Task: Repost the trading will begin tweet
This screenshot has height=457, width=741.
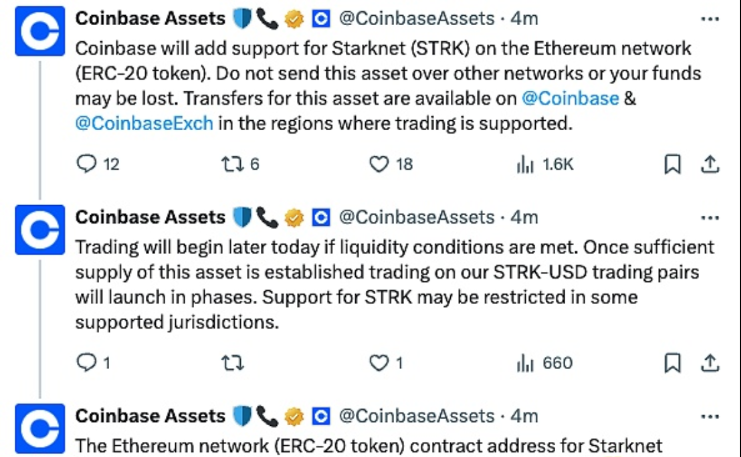Action: [x=233, y=363]
